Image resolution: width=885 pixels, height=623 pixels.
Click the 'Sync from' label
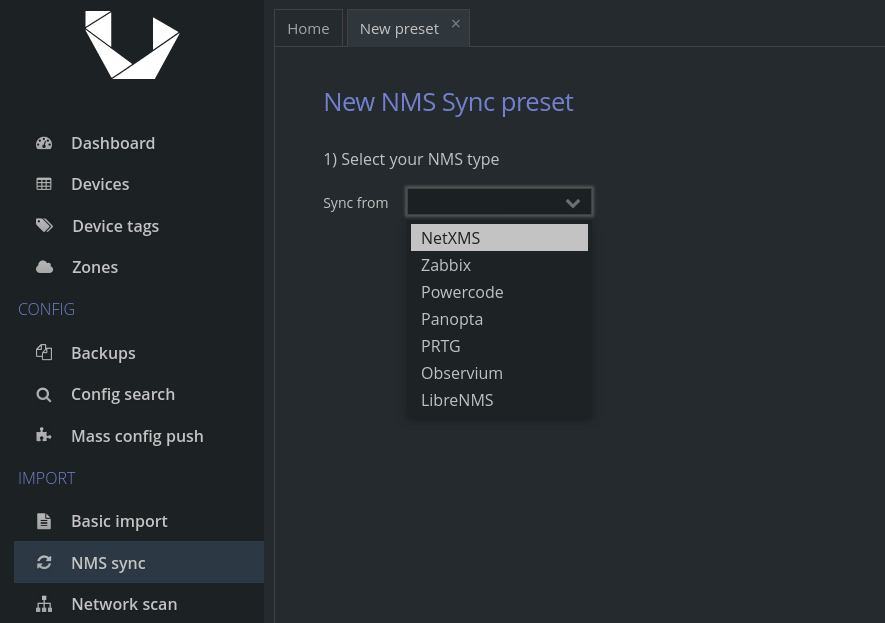[x=356, y=203]
